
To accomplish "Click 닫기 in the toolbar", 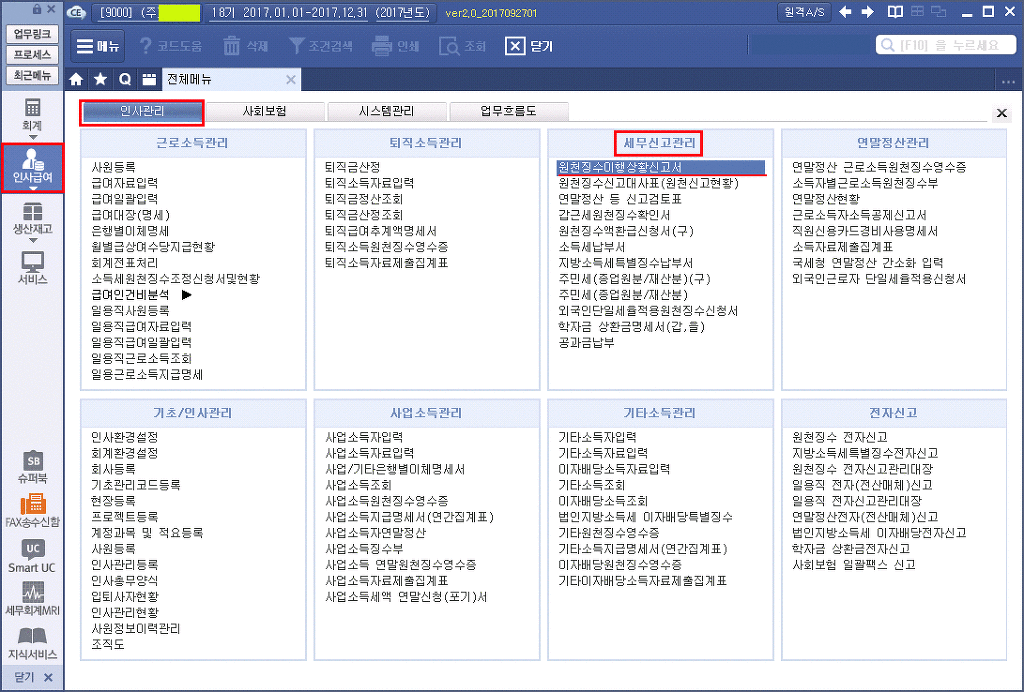I will point(530,46).
